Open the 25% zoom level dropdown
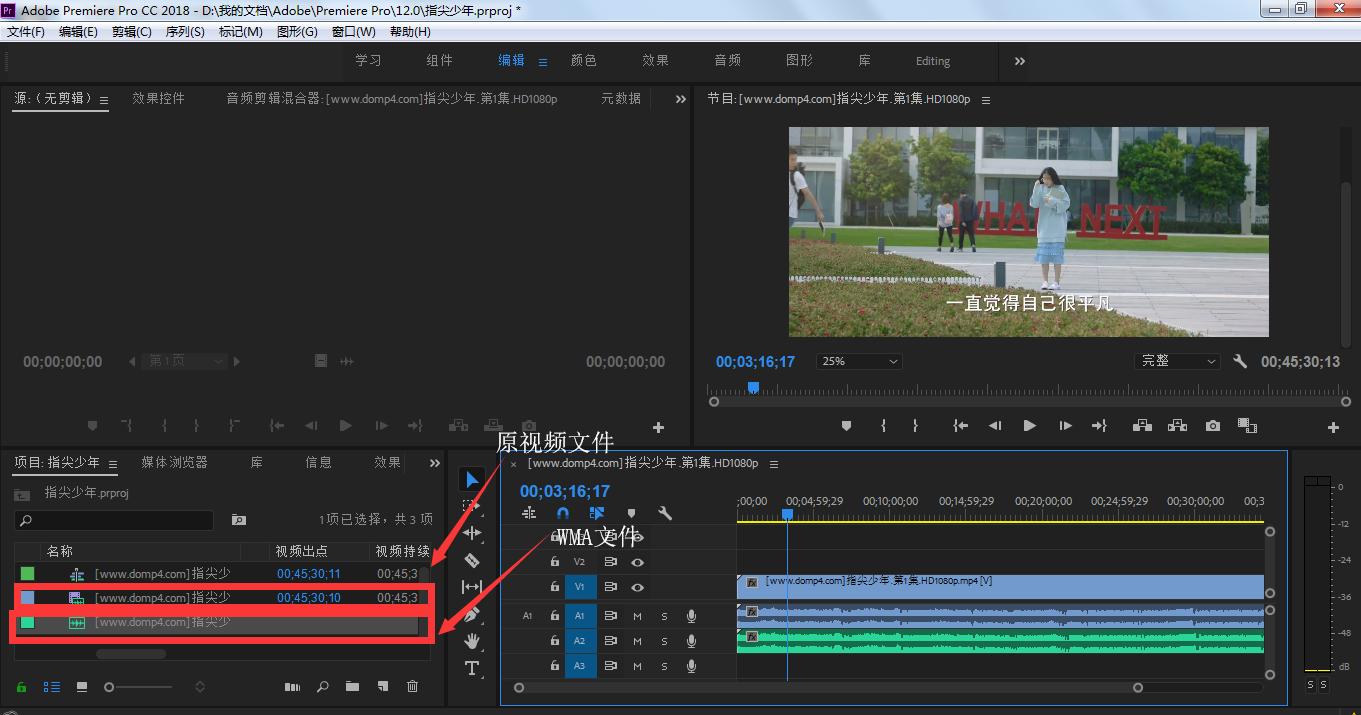The height and width of the screenshot is (715, 1361). click(x=858, y=361)
